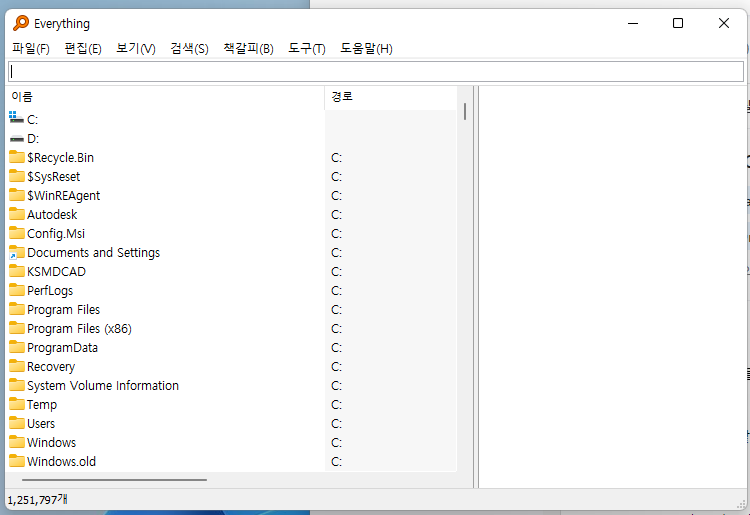The image size is (750, 515).
Task: Select the Config.Msi folder icon
Action: pyautogui.click(x=17, y=233)
